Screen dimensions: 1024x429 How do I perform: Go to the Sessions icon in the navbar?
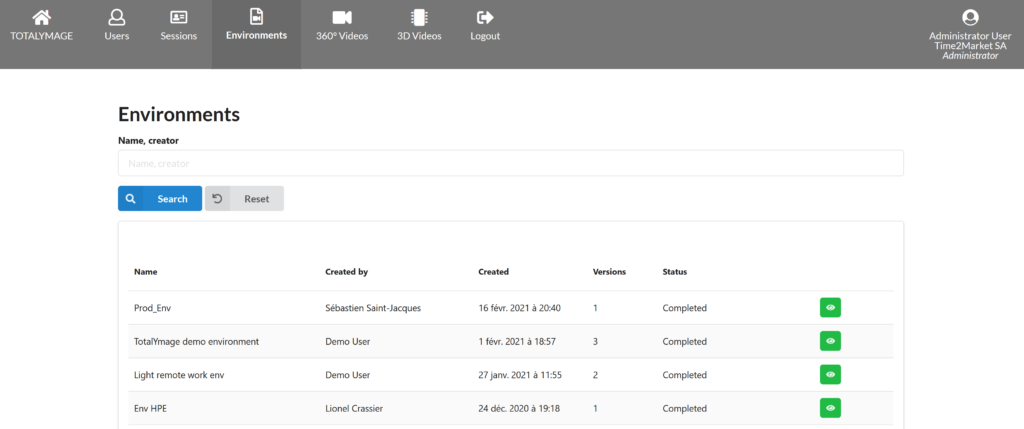(178, 17)
